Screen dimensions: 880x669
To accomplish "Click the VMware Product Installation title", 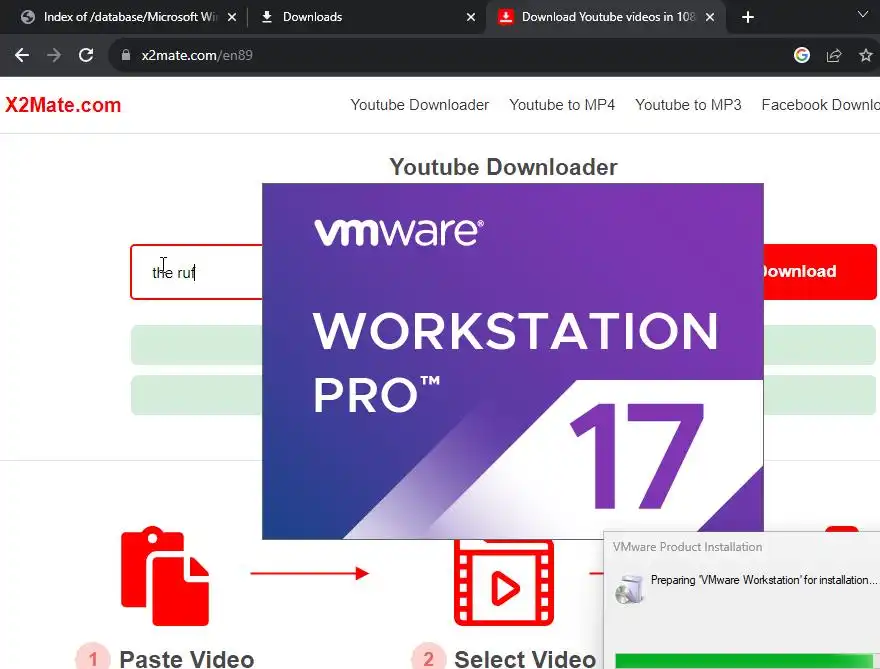I will [x=687, y=547].
